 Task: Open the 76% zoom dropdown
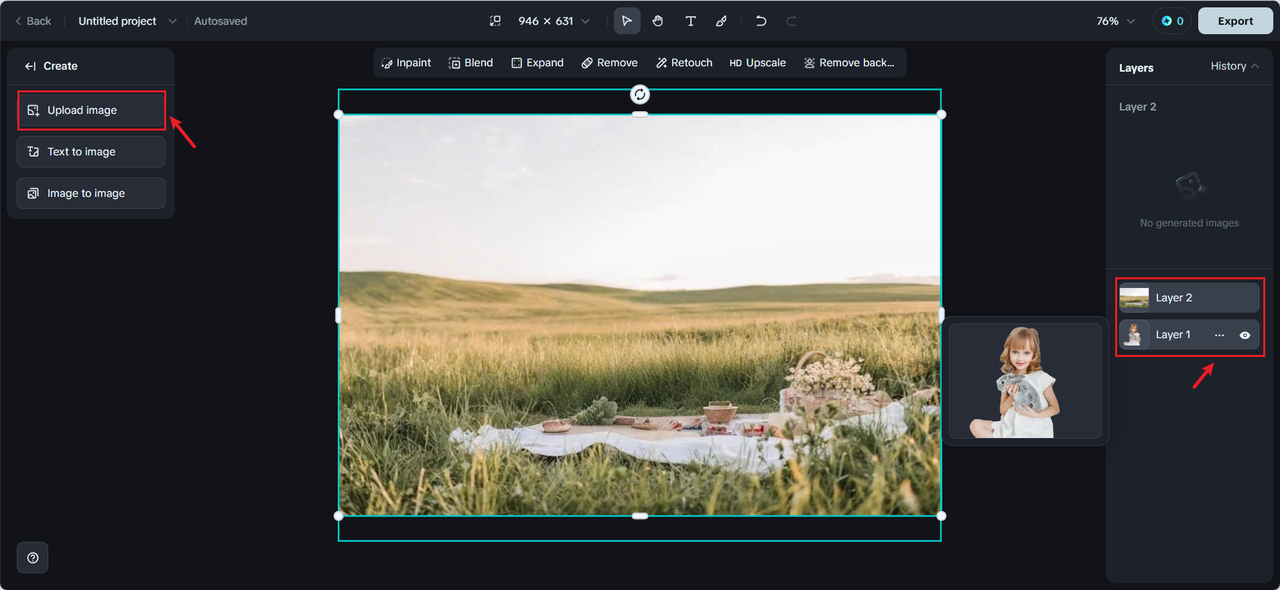pos(1116,21)
